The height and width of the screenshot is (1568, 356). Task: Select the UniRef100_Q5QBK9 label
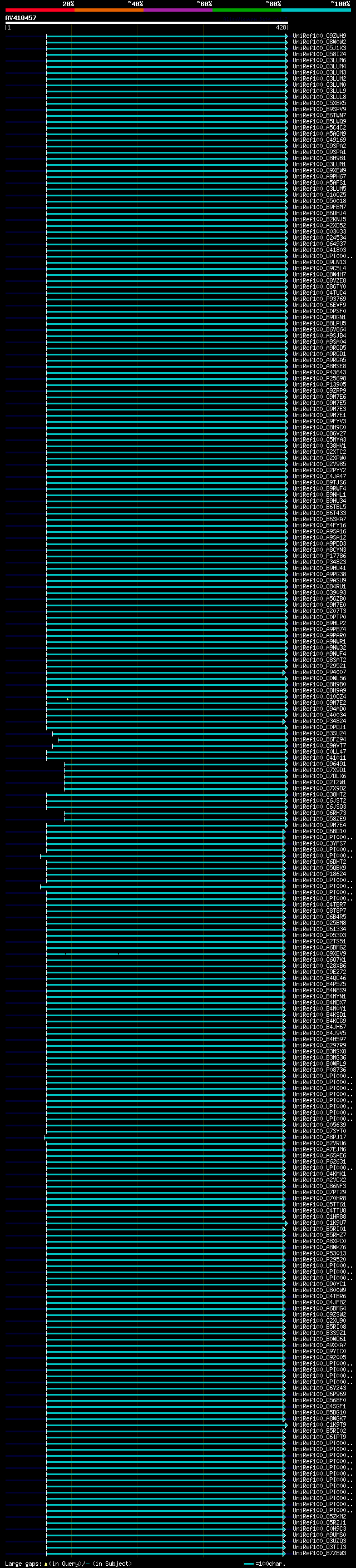(319, 868)
